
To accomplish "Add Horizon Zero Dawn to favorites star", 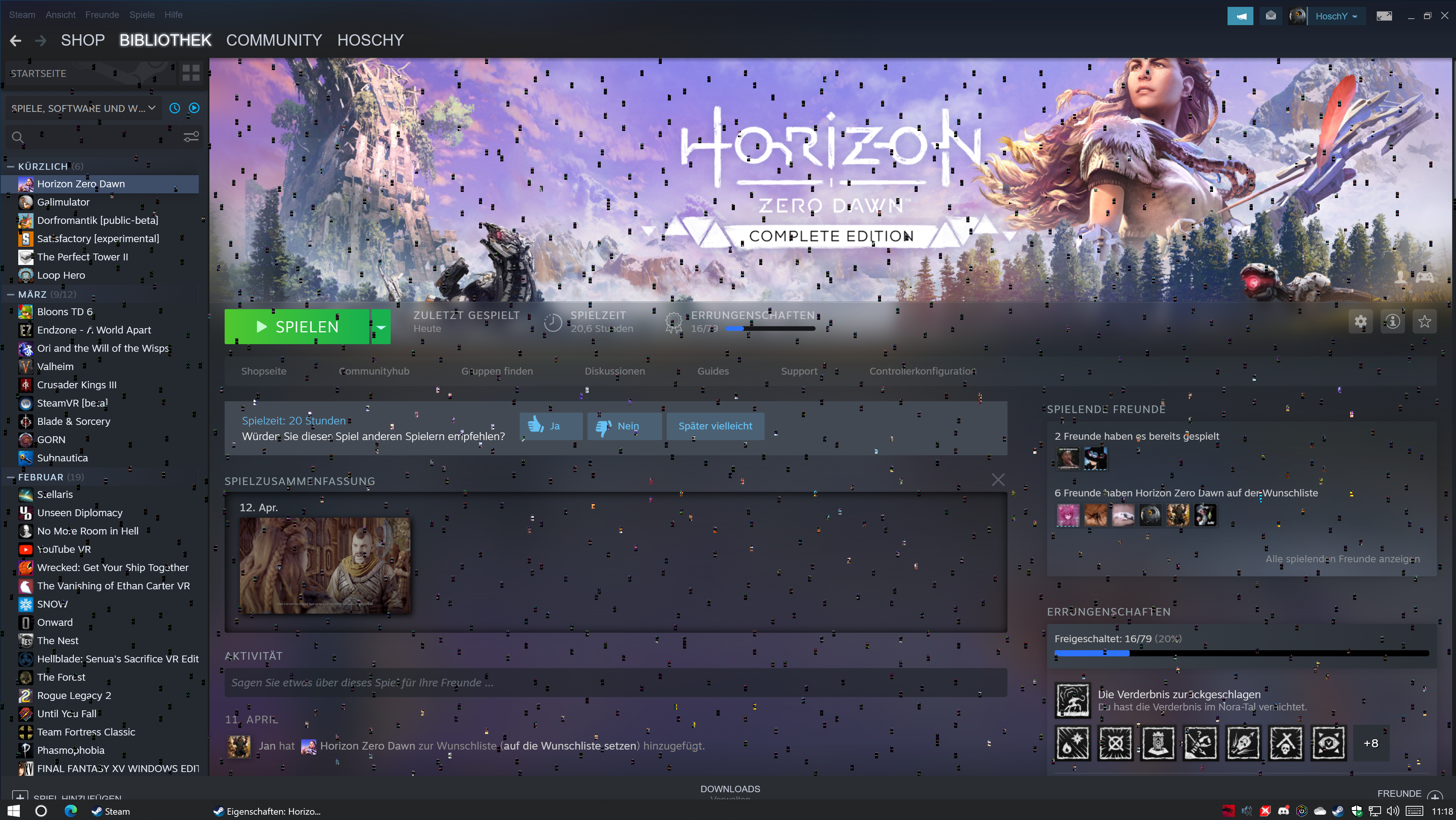I will [1424, 322].
